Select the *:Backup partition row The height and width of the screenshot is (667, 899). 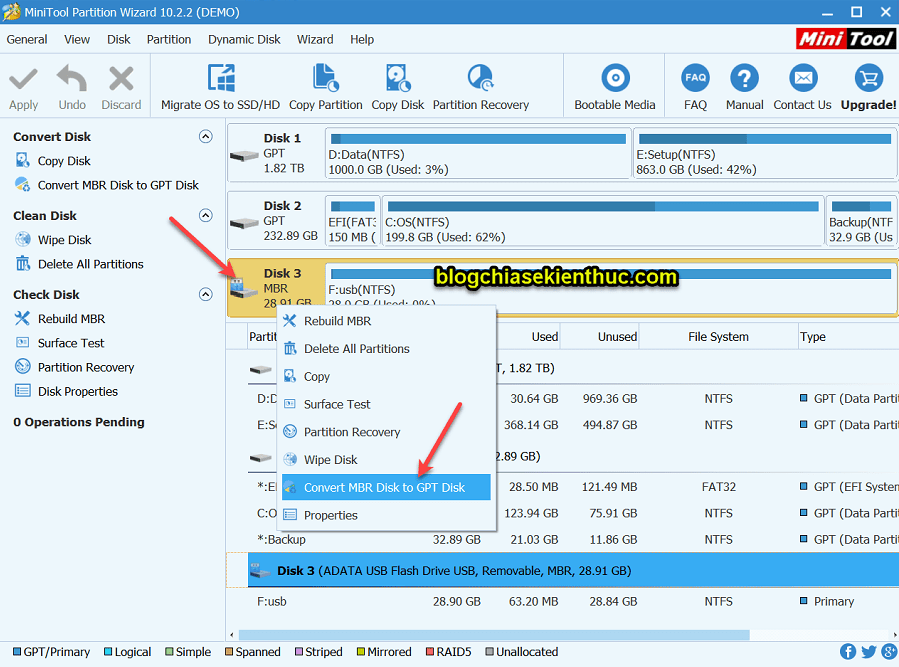click(573, 540)
